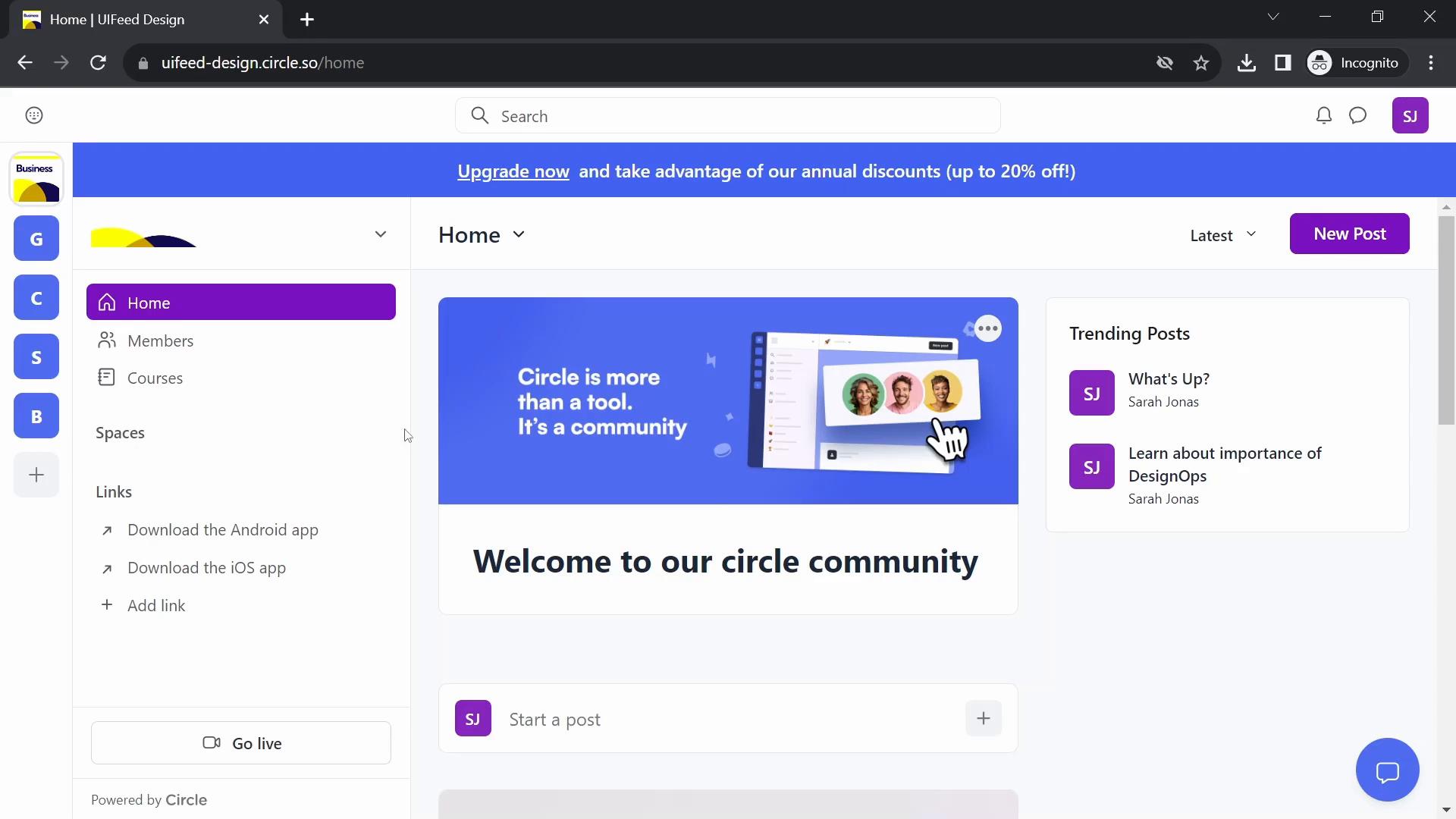Click the Members icon in sidebar
1456x819 pixels.
pos(107,340)
